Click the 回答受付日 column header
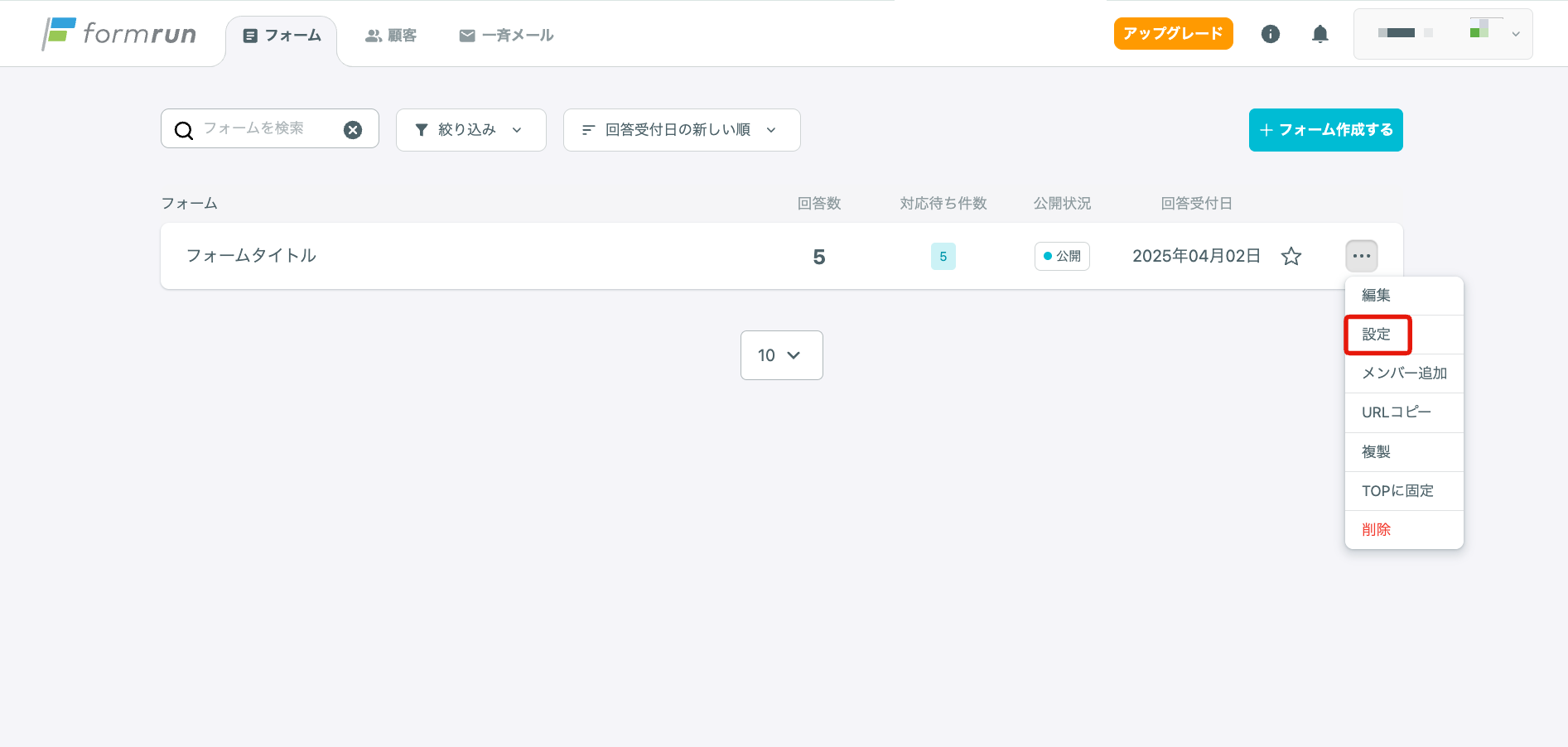 tap(1196, 204)
